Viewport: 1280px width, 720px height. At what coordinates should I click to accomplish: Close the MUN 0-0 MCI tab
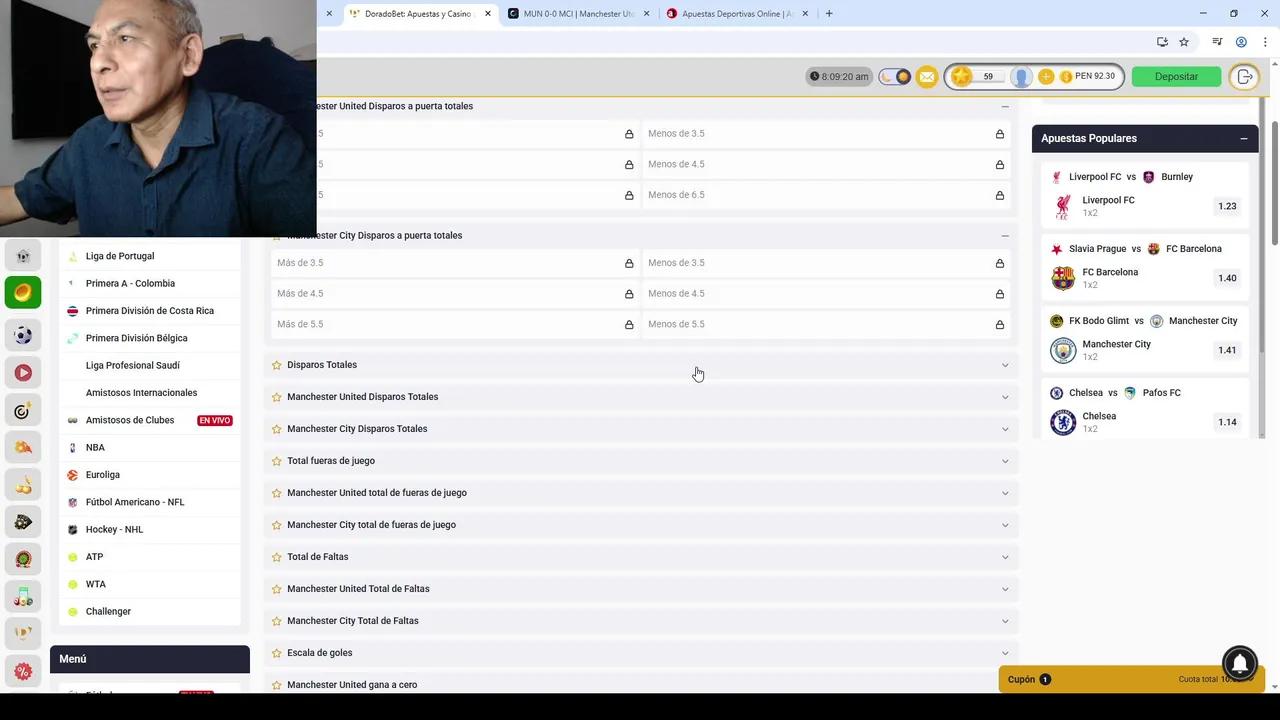tap(646, 14)
